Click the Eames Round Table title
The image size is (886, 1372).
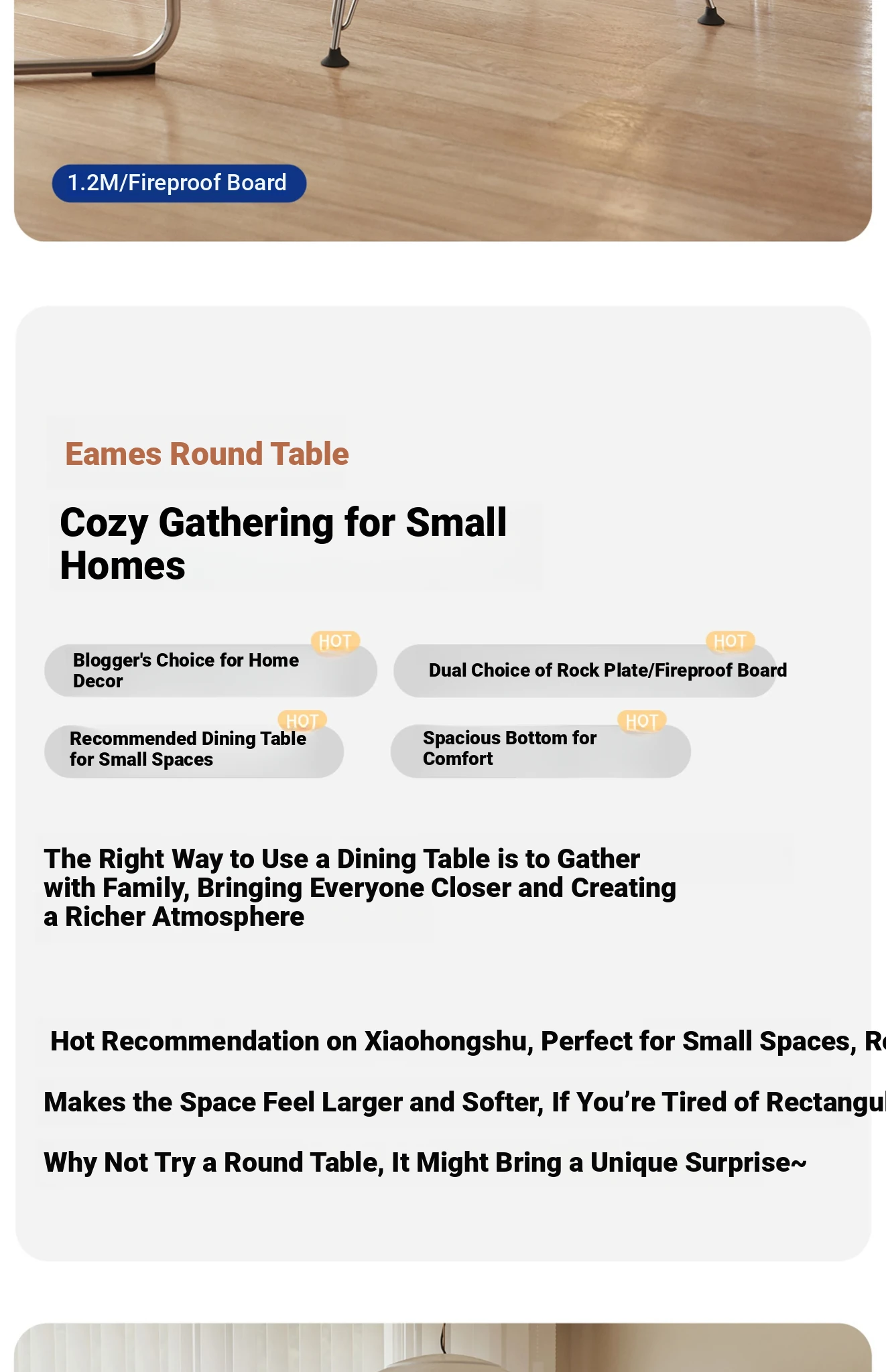pos(206,454)
